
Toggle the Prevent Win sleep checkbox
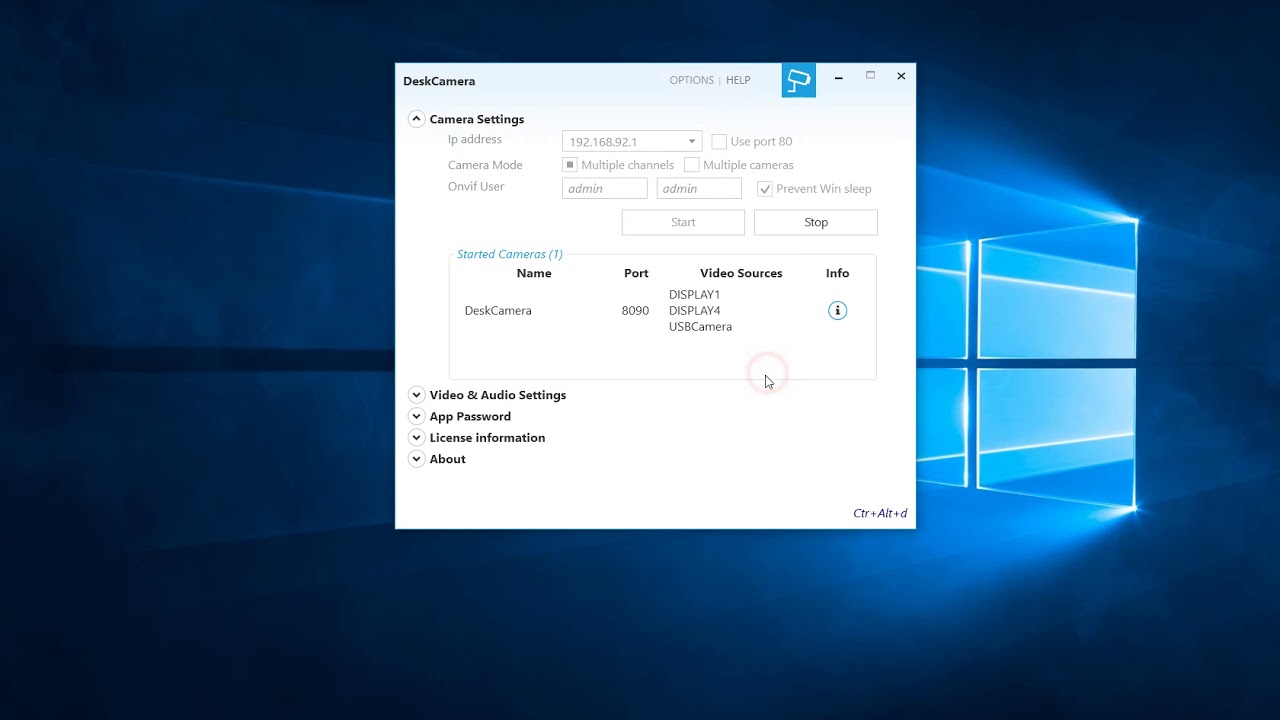pos(765,189)
